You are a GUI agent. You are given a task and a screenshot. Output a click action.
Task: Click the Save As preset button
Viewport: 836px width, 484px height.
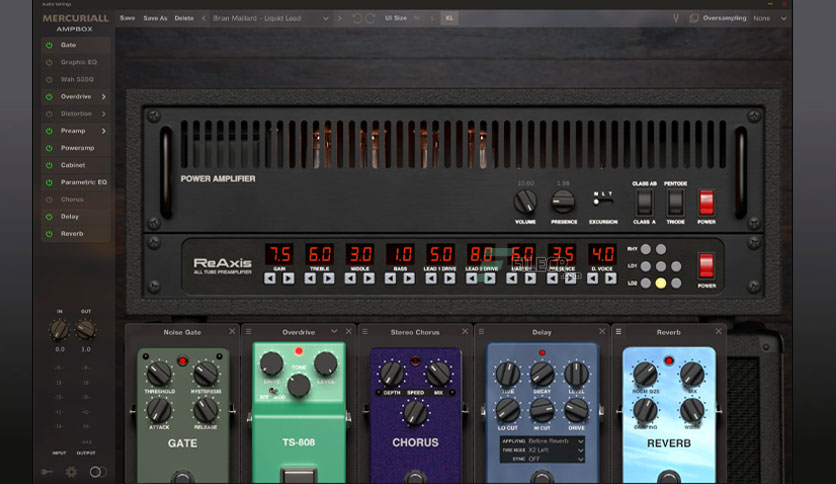pos(155,18)
